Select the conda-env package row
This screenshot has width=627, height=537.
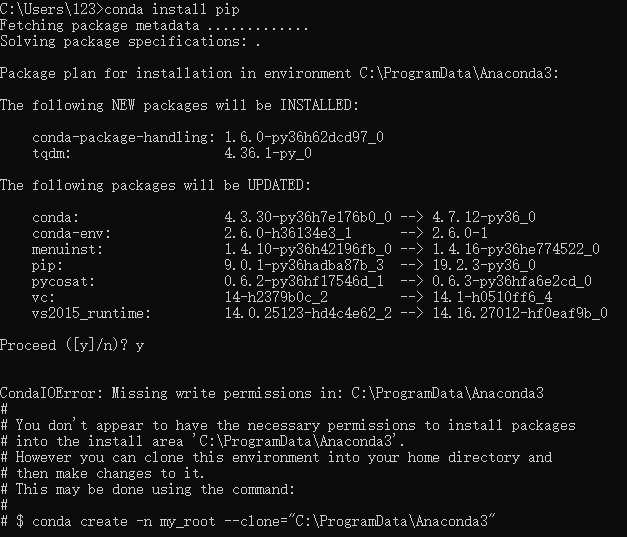pyautogui.click(x=260, y=234)
